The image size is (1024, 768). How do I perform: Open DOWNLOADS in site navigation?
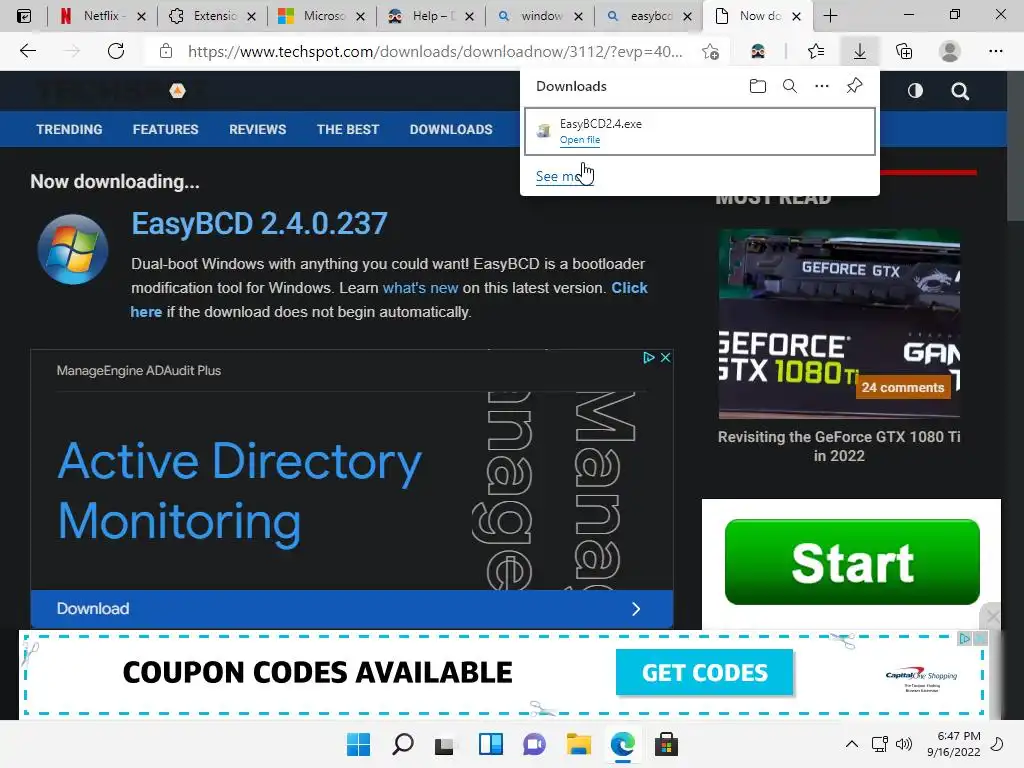[x=451, y=129]
